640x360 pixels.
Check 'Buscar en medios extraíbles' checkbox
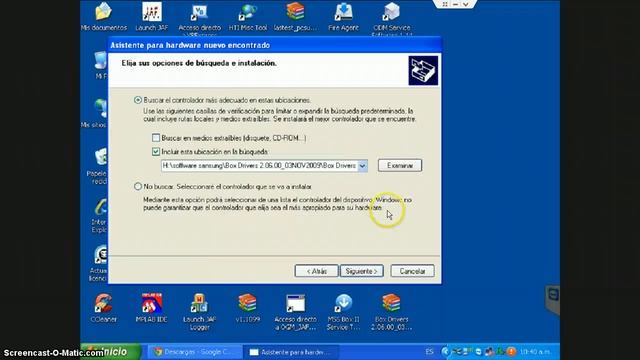[x=156, y=138]
